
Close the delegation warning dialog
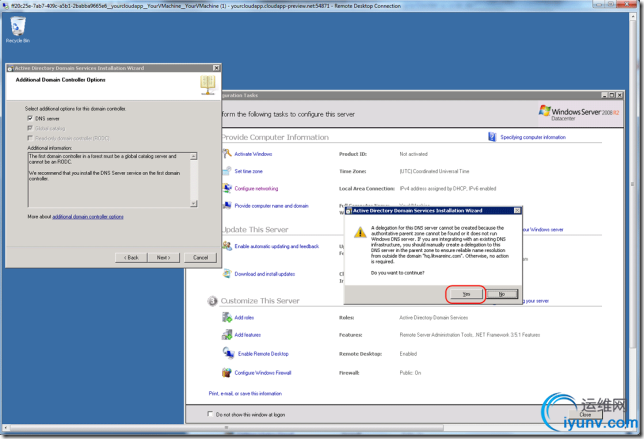click(517, 210)
